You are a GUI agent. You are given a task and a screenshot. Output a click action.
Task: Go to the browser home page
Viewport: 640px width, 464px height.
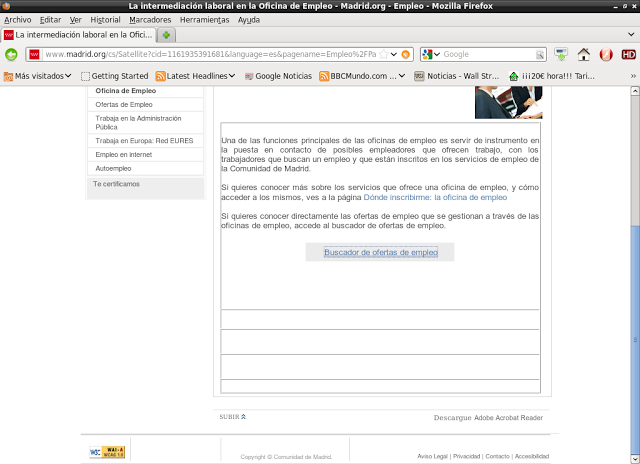point(583,54)
